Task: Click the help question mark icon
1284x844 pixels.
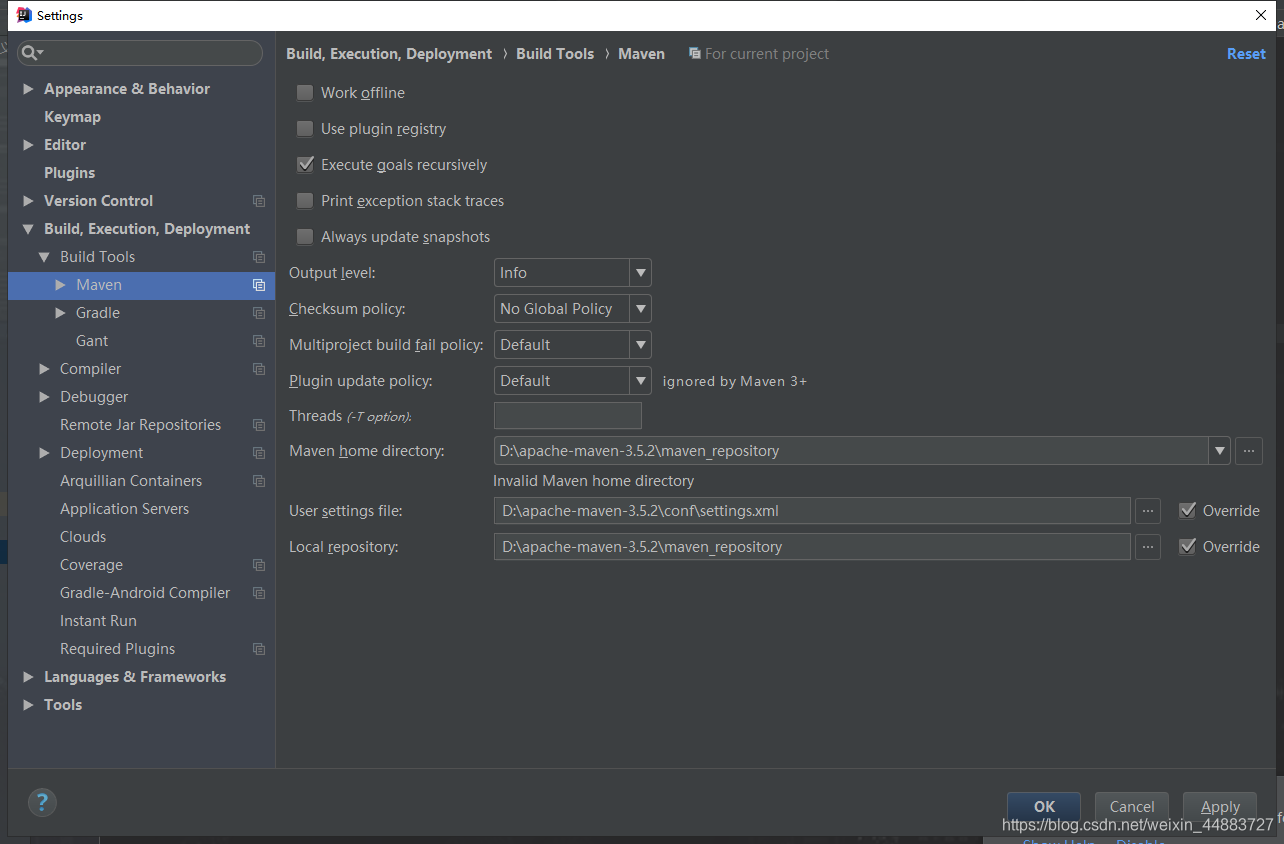Action: 42,802
